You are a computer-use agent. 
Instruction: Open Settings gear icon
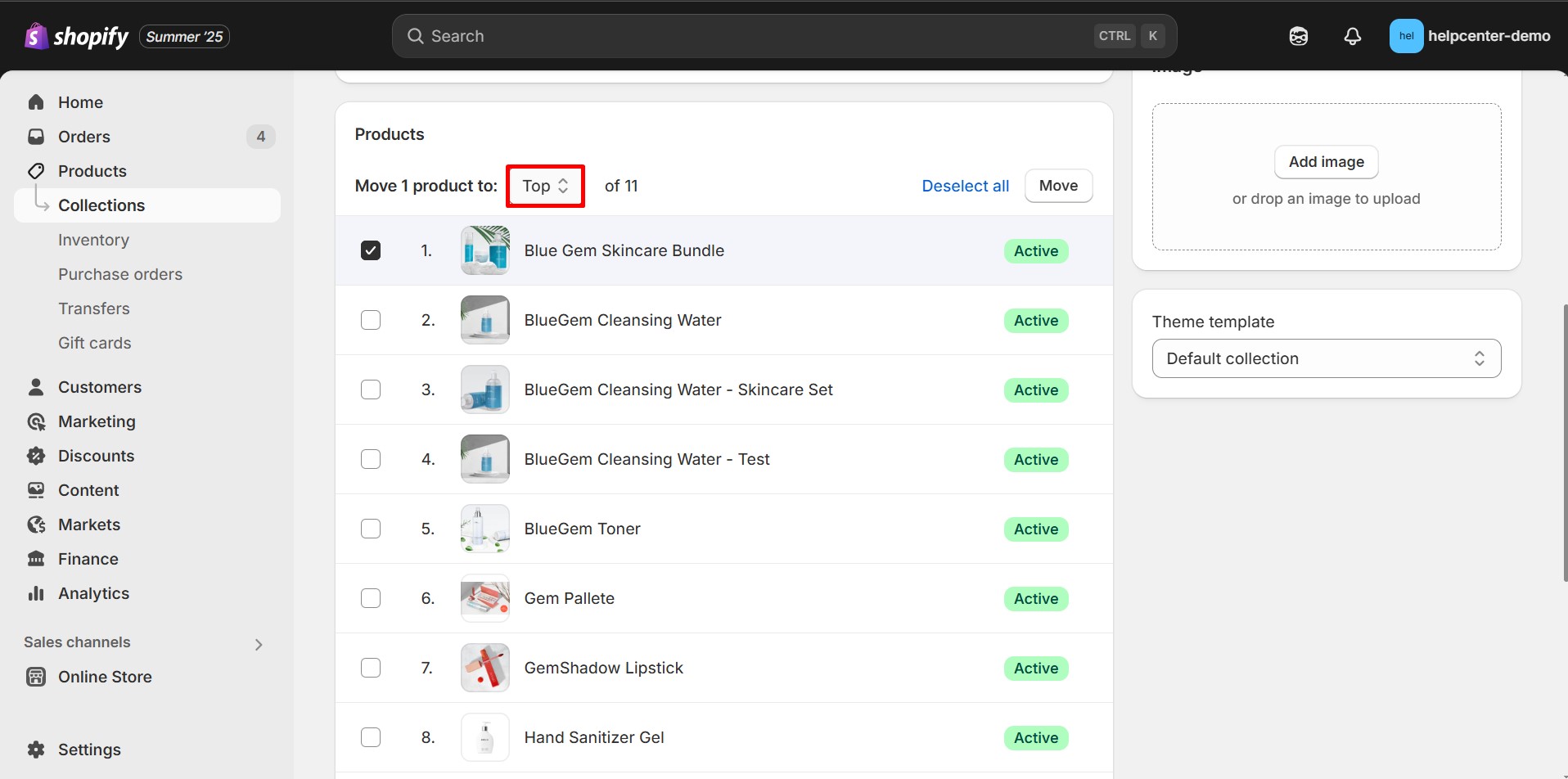(x=36, y=750)
